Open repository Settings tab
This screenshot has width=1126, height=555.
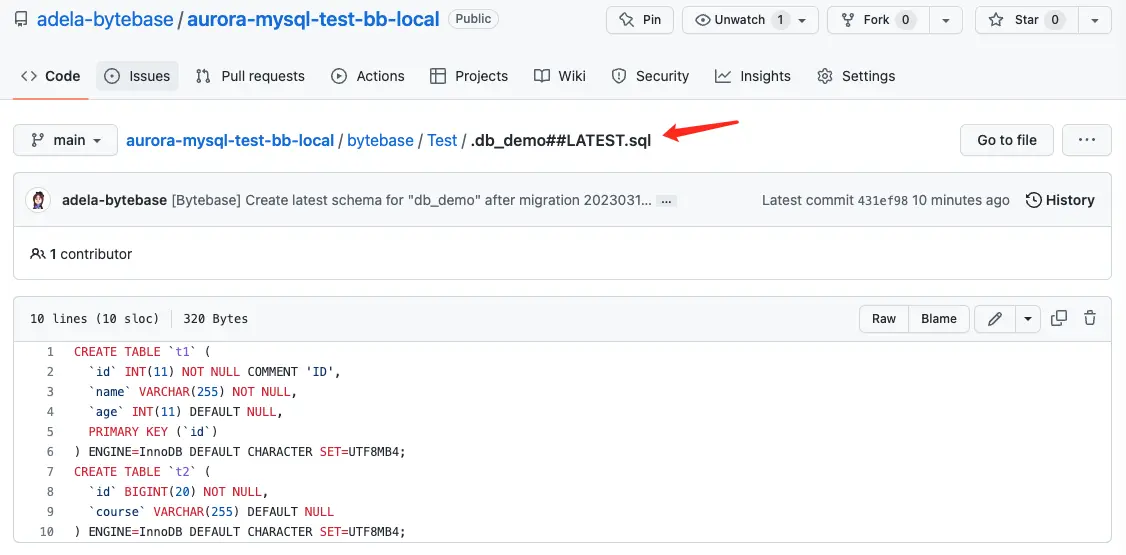pyautogui.click(x=856, y=76)
